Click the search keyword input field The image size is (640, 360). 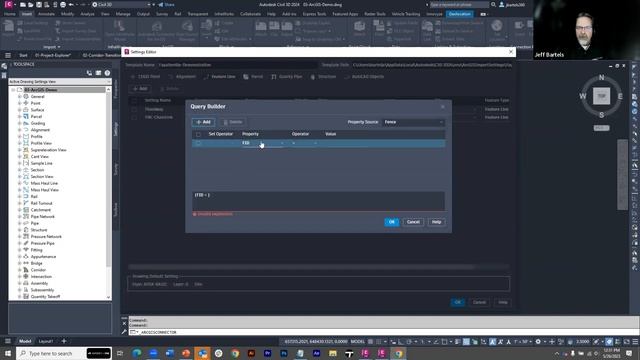click(459, 4)
